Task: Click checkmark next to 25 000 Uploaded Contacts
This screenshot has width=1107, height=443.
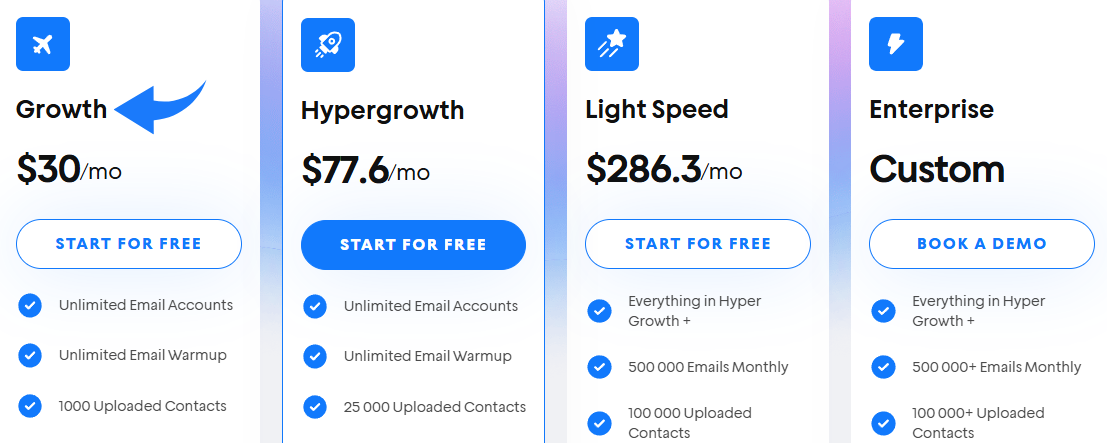Action: pos(315,407)
